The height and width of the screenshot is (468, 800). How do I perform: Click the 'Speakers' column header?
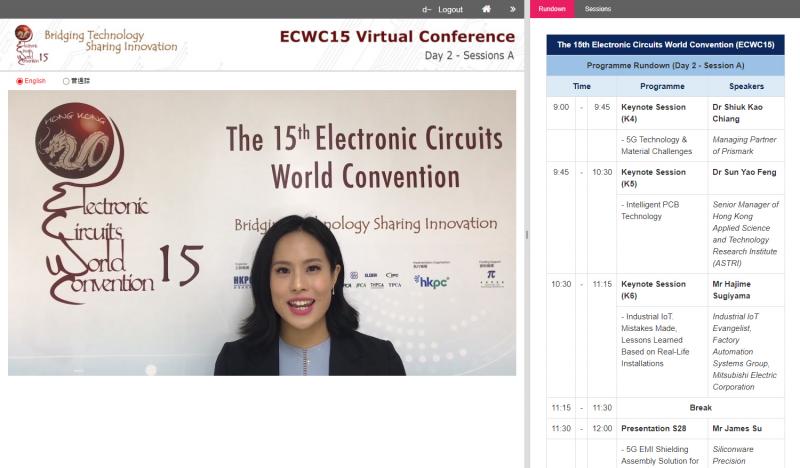tap(746, 86)
